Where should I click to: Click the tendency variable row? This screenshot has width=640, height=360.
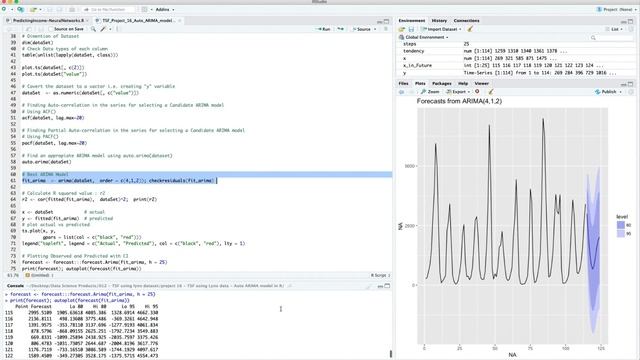coord(516,51)
